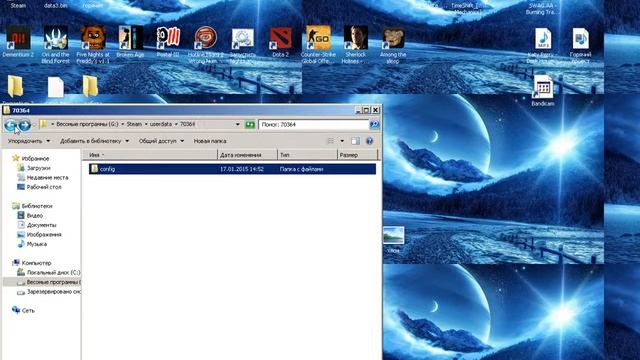Expand the view options dropdown arrow

(342, 141)
